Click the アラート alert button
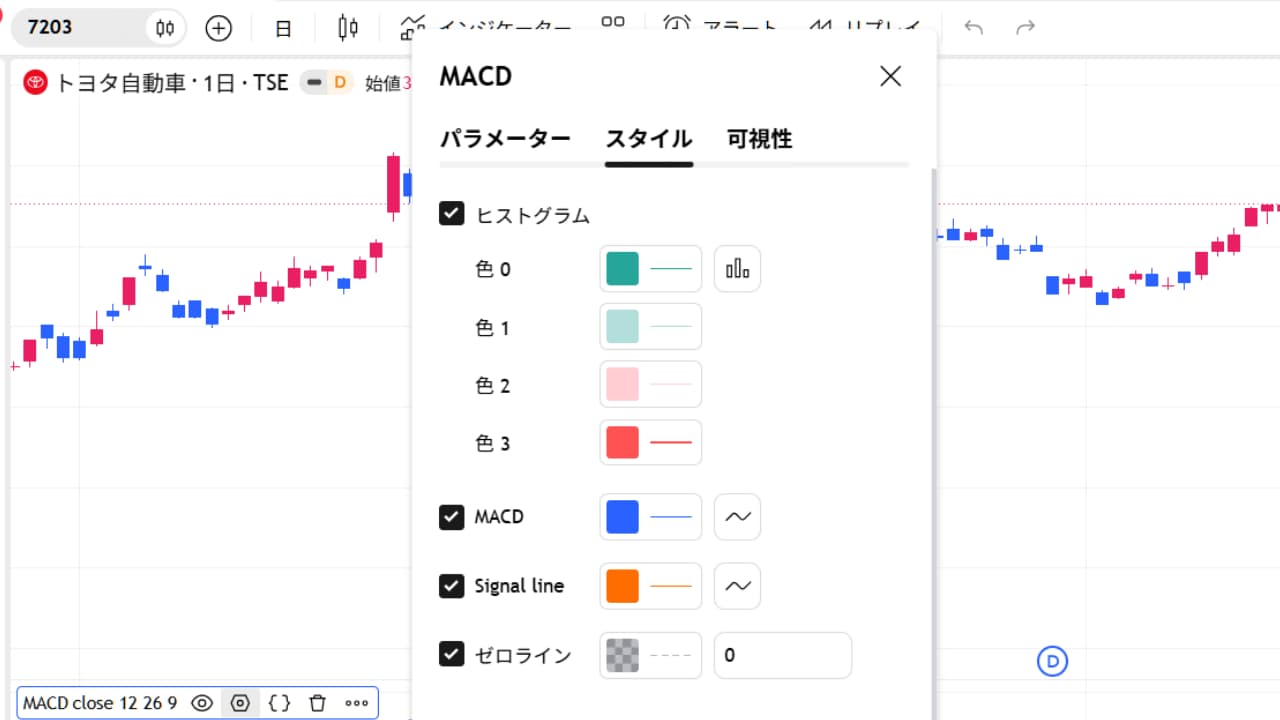Viewport: 1280px width, 720px height. point(720,28)
